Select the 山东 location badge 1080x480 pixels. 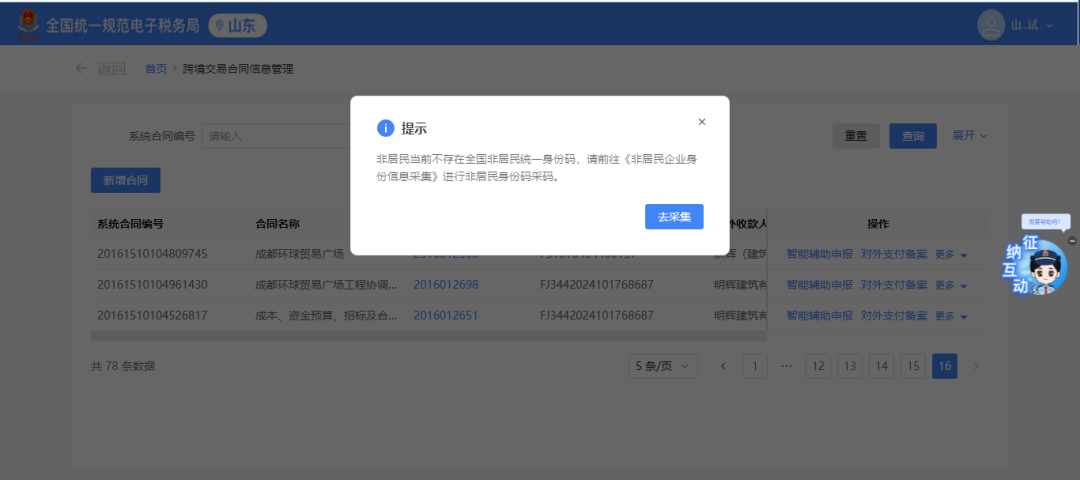click(x=238, y=26)
